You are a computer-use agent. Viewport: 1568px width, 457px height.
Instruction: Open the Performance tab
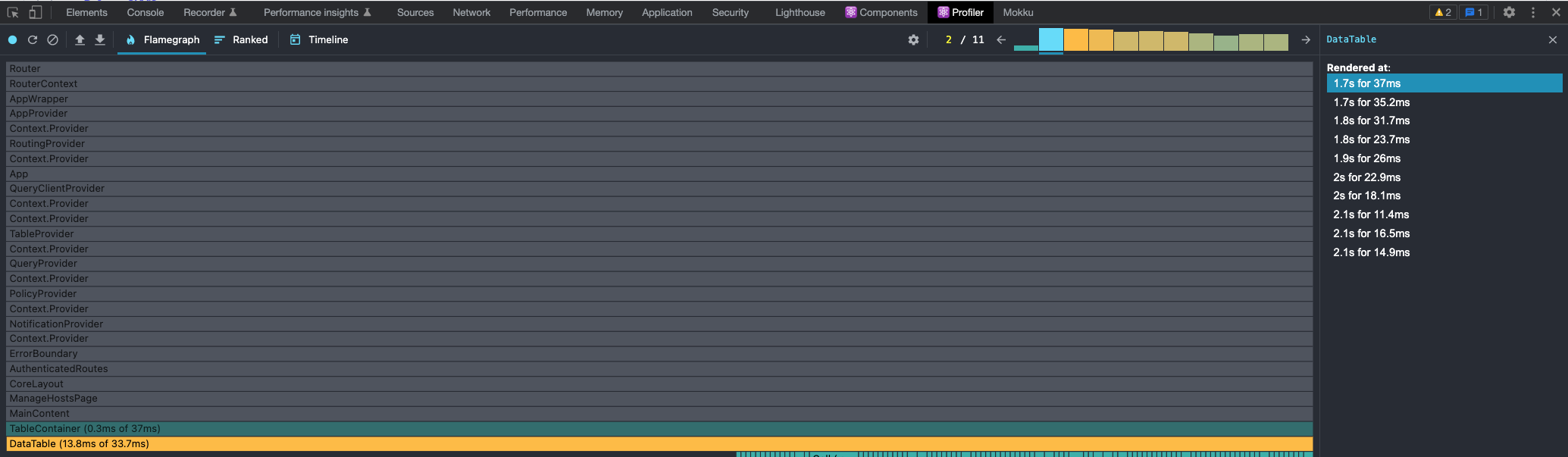coord(538,12)
